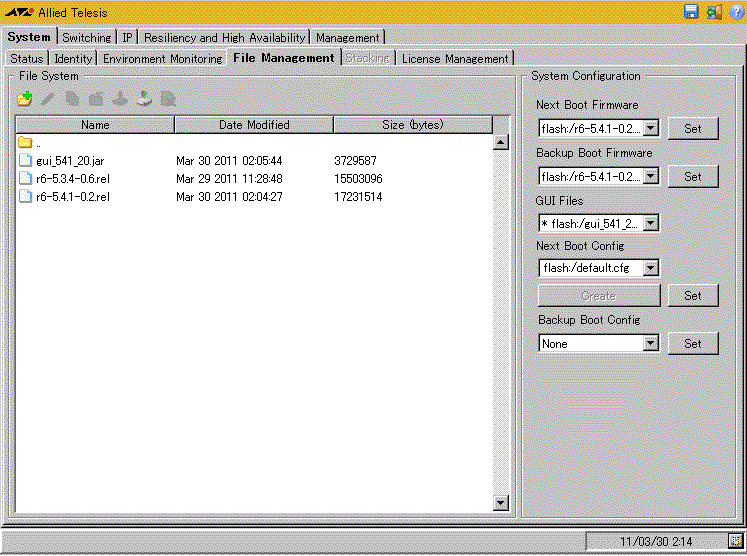Open the Backup Boot Config dropdown
Image resolution: width=747 pixels, height=556 pixels.
651,343
